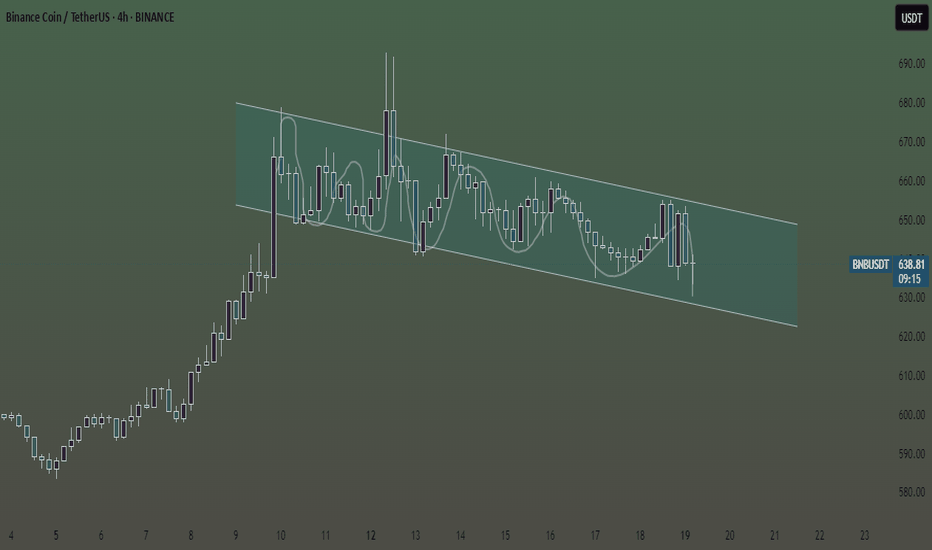Click the tall spike candle wick near 12
The height and width of the screenshot is (550, 932).
pyautogui.click(x=386, y=81)
